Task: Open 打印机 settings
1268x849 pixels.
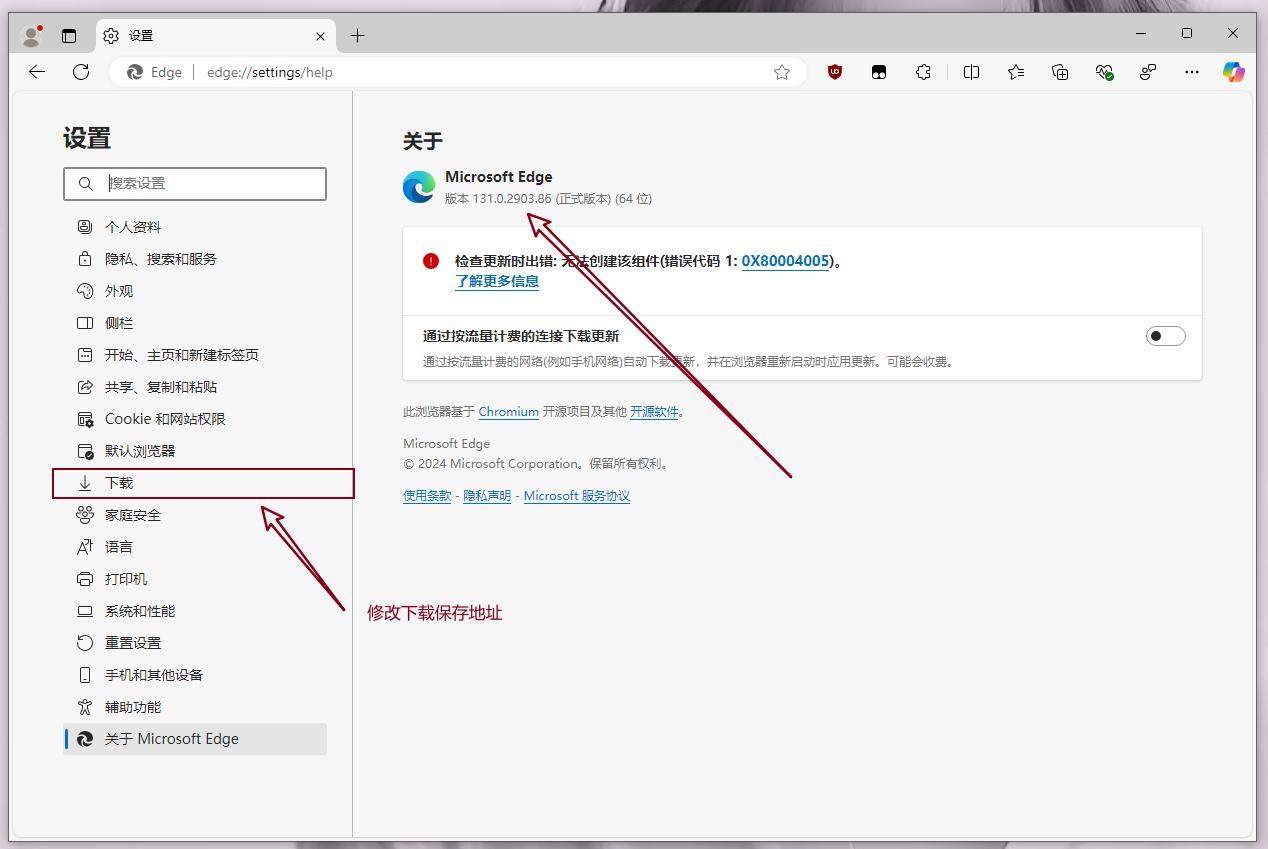Action: tap(195, 579)
